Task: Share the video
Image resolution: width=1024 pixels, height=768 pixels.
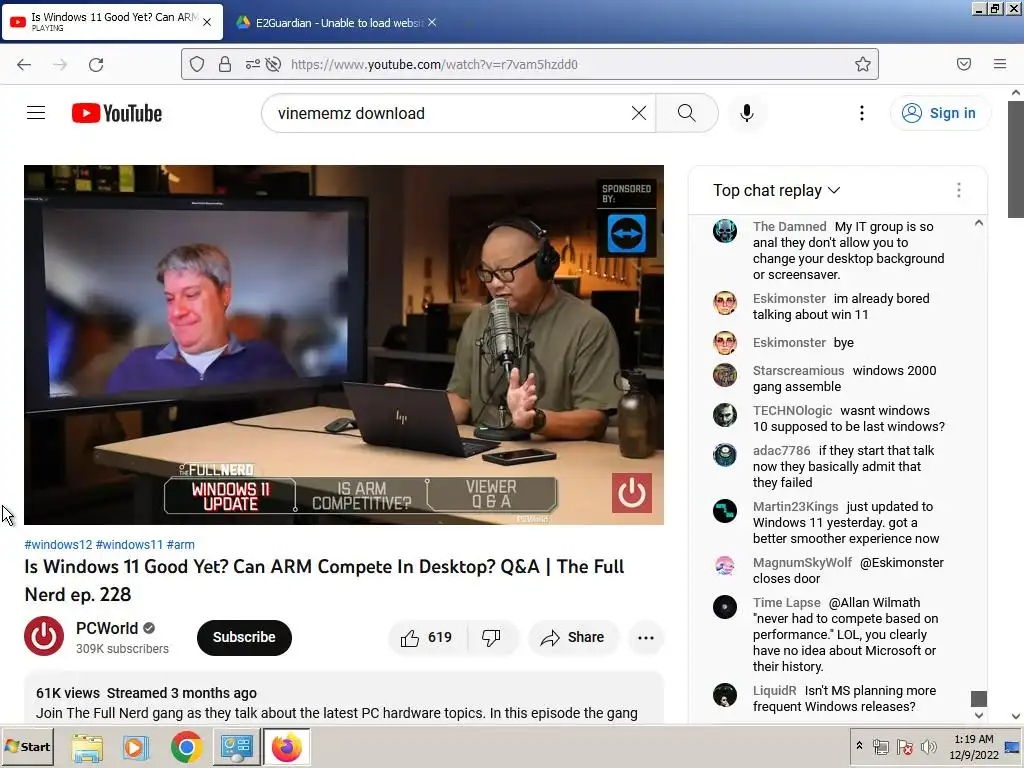Action: pos(573,637)
